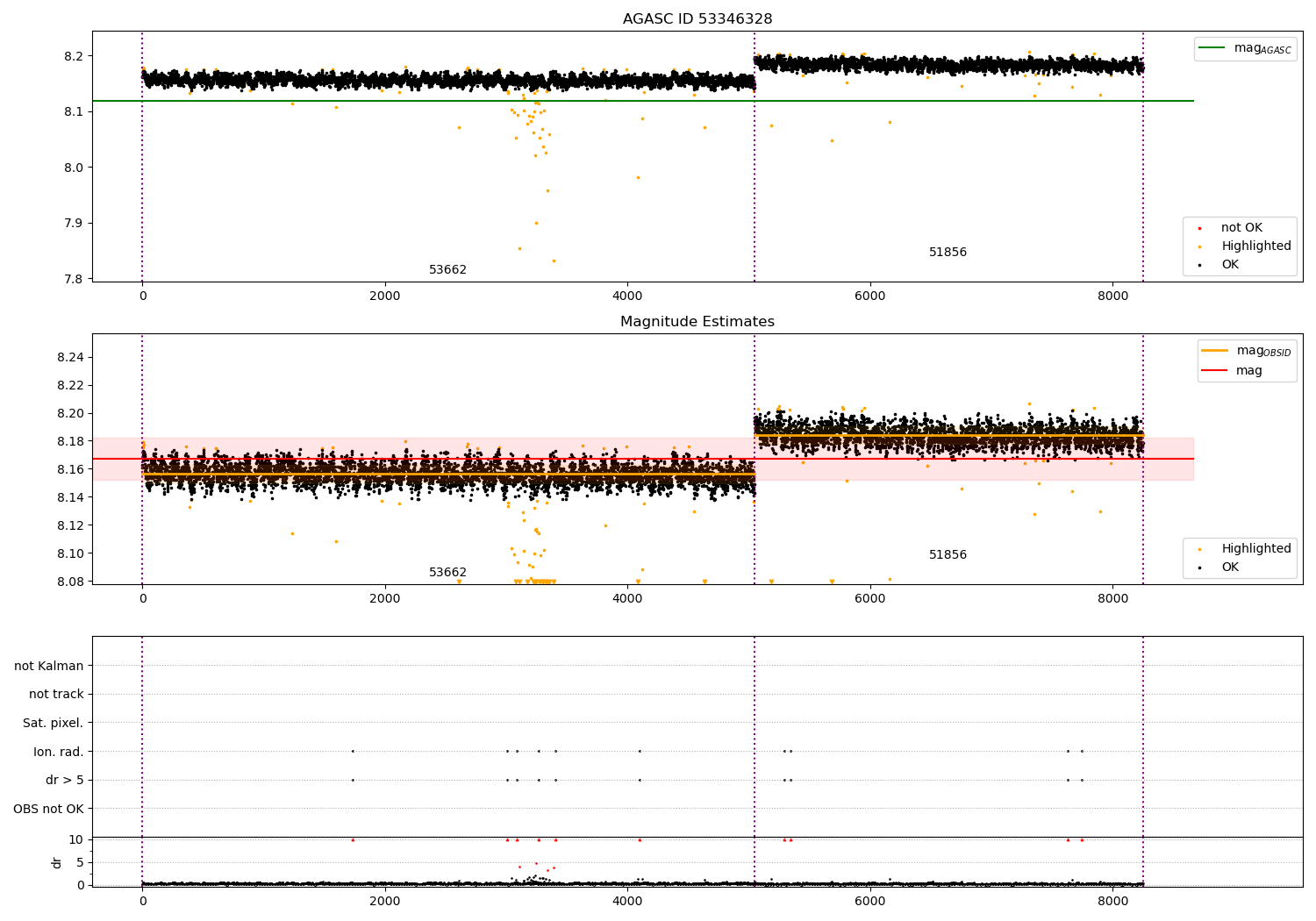Click the red mag legend line sample
This screenshot has height=921, width=1316.
coord(1215,371)
